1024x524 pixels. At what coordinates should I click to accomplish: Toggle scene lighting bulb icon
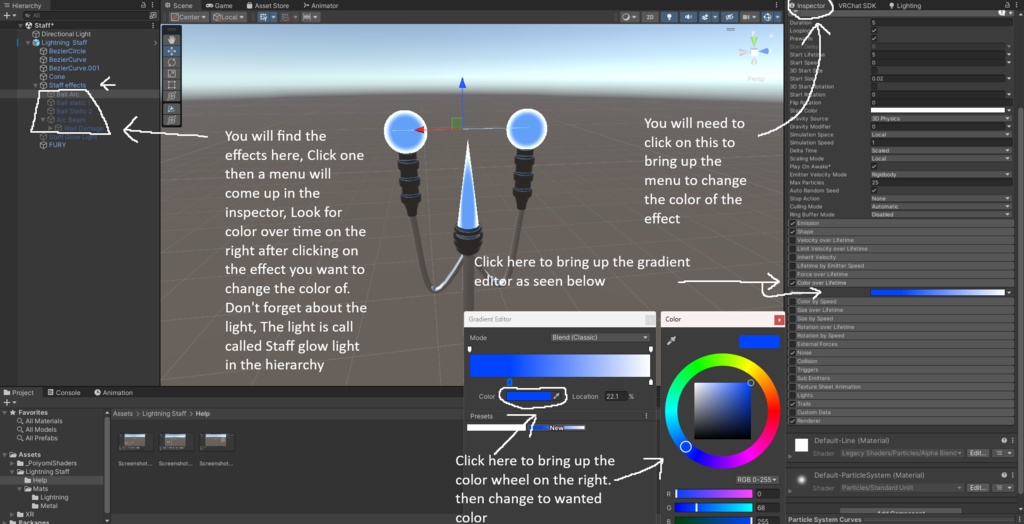coord(668,18)
